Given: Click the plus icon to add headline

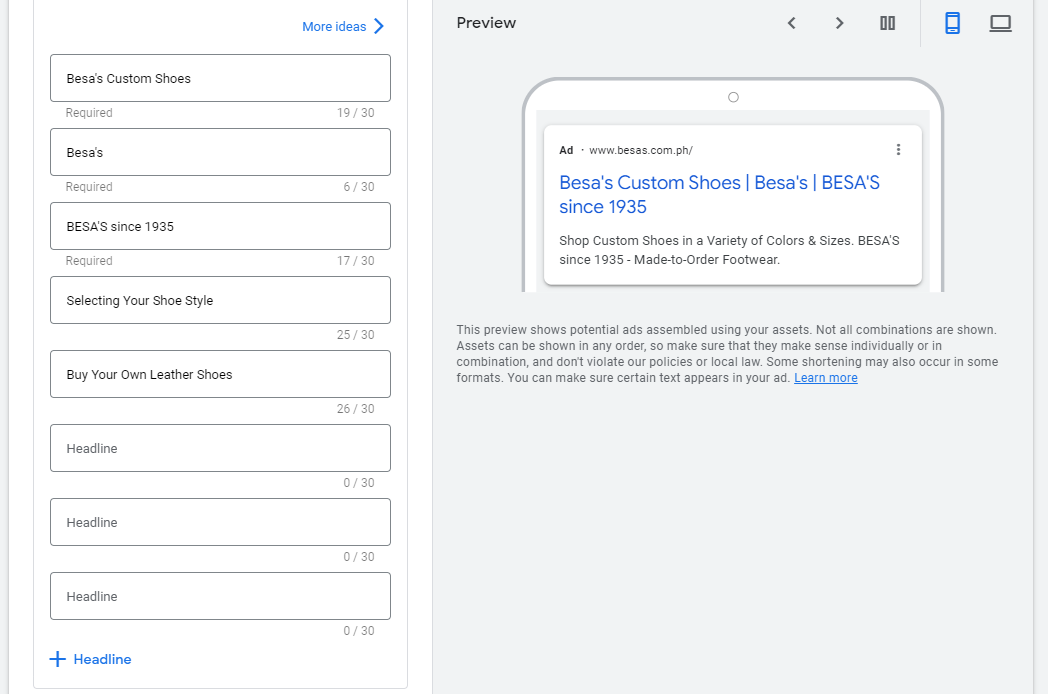Looking at the screenshot, I should point(57,659).
